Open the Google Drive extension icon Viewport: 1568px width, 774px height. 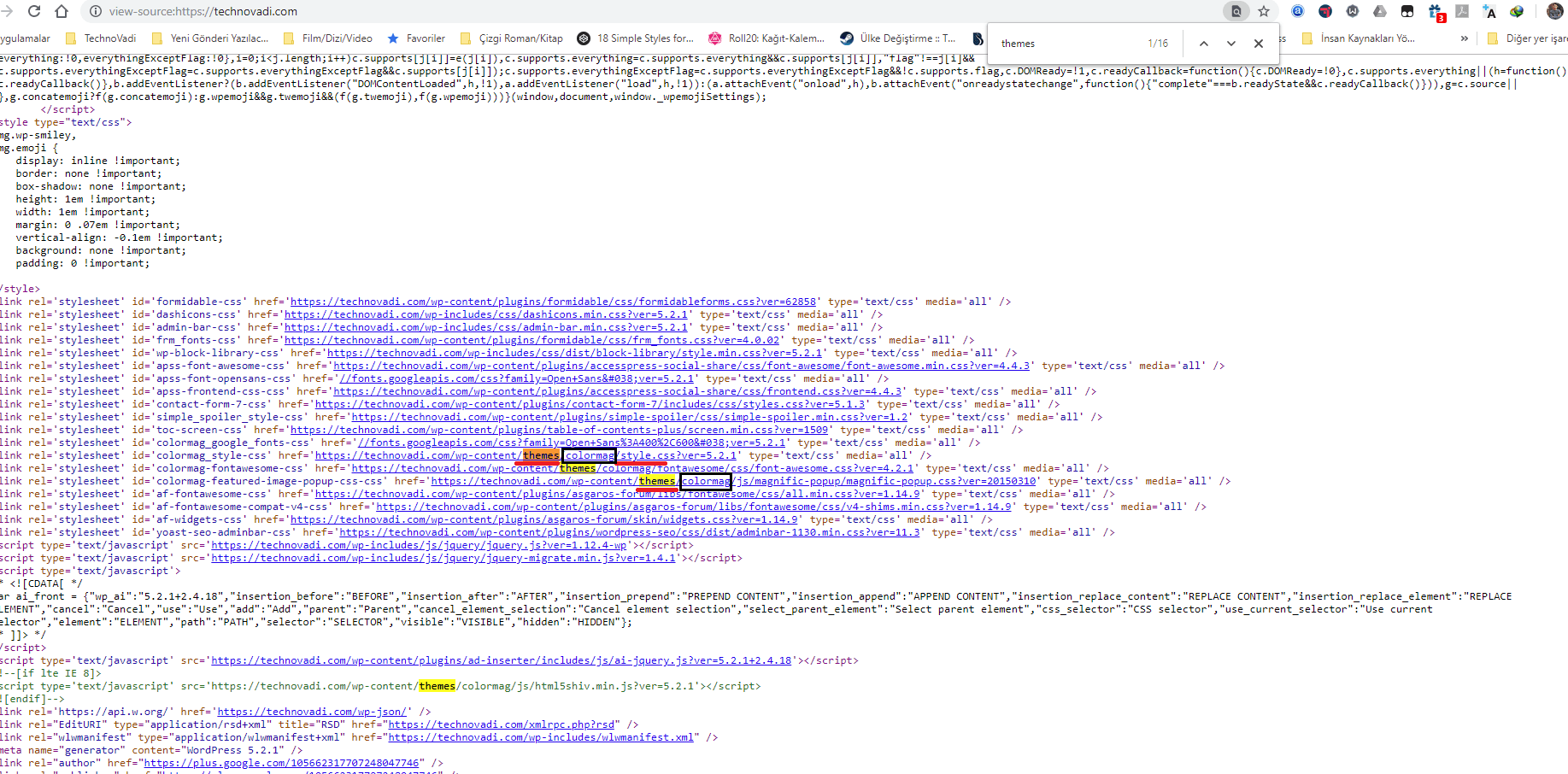pos(1380,11)
